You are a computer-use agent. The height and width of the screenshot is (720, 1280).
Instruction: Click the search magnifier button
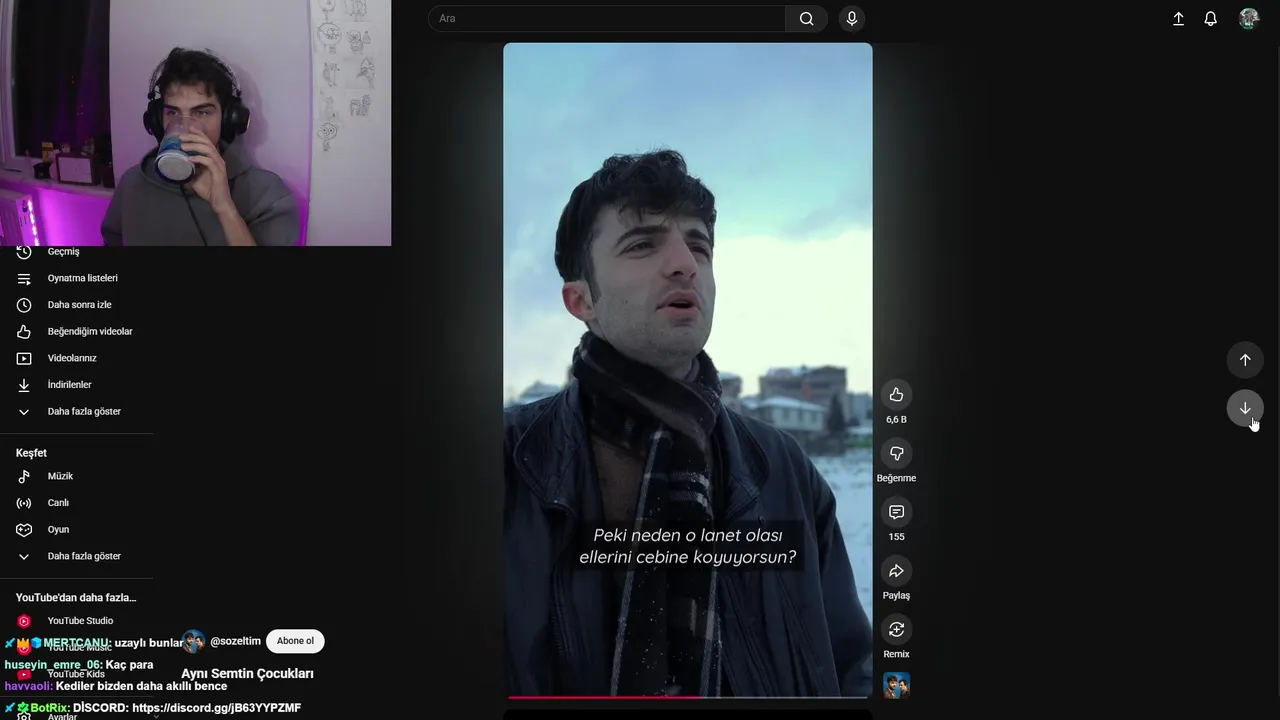pyautogui.click(x=806, y=18)
